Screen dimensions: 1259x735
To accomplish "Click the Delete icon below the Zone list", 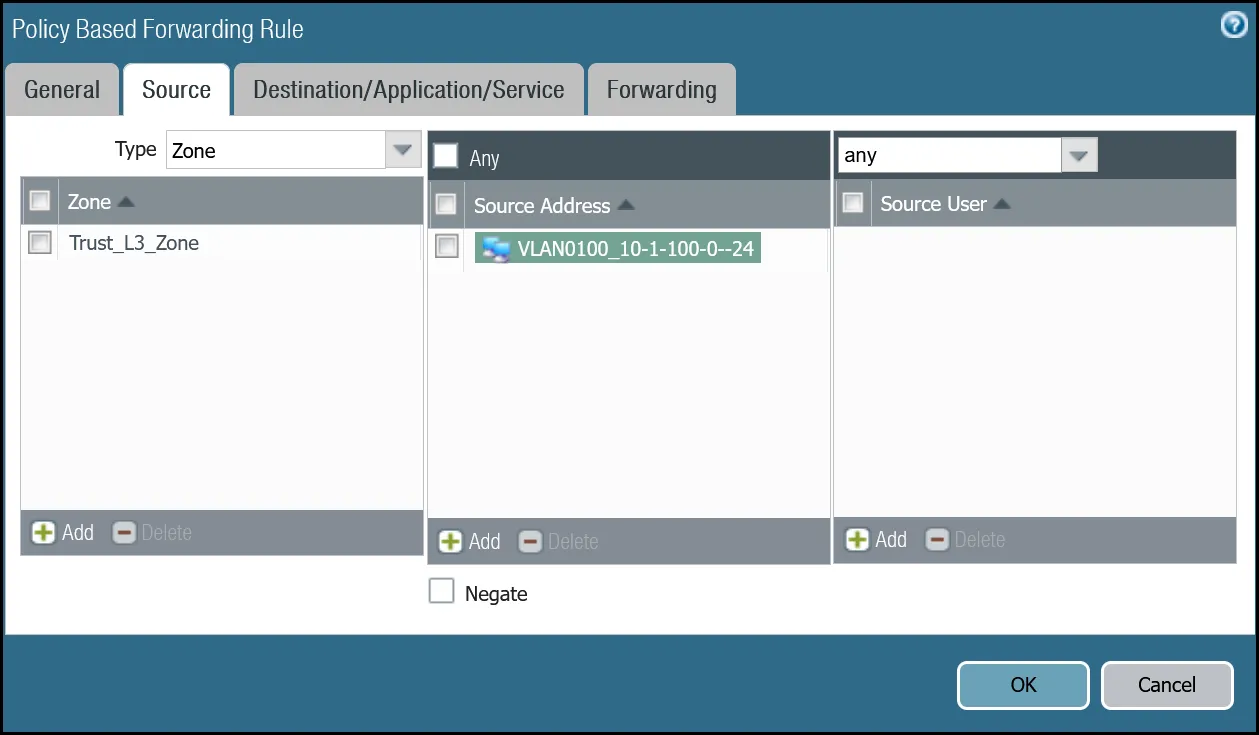I will 124,532.
